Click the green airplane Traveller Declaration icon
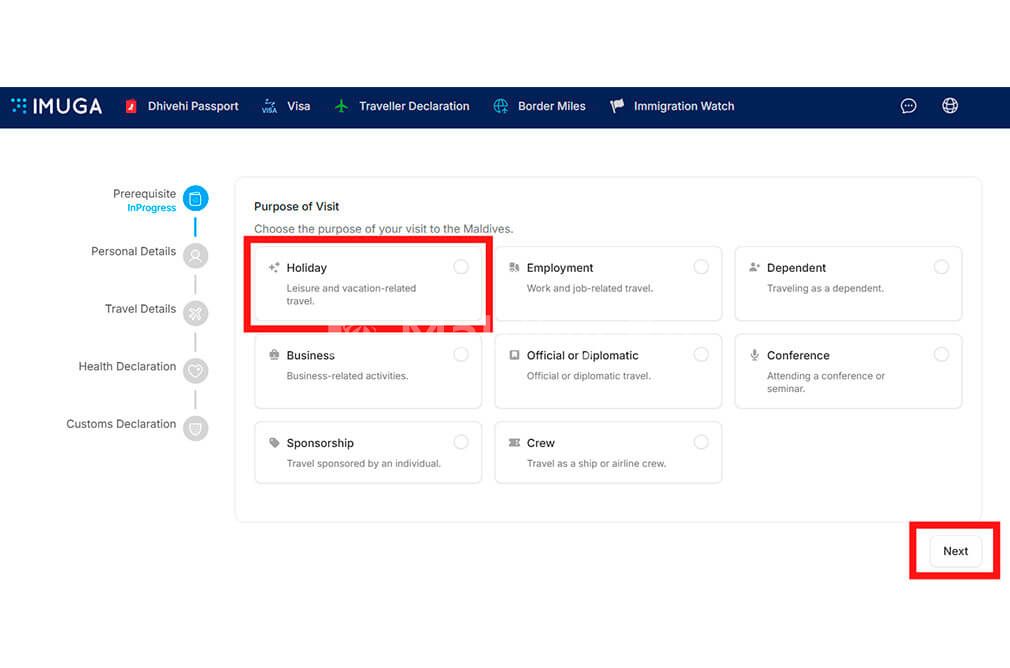Viewport: 1010px width, 668px height. click(x=341, y=106)
